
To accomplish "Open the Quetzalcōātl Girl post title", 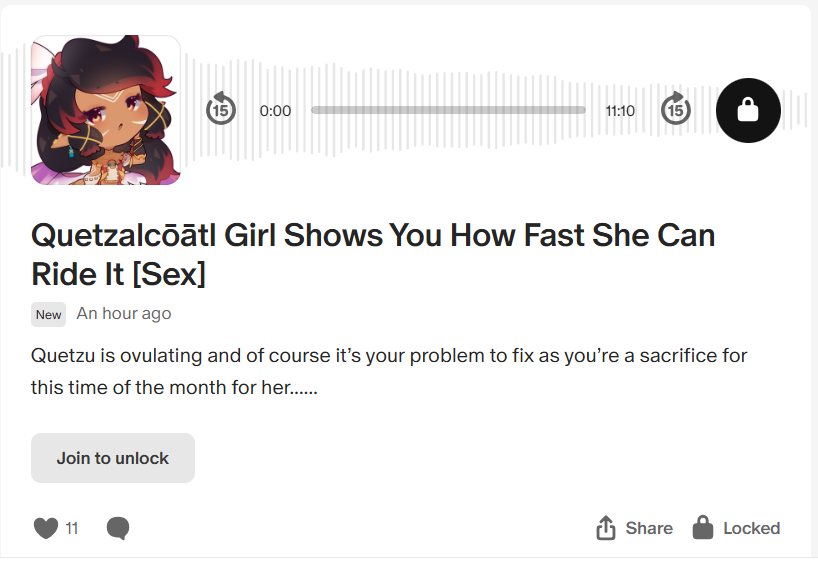I will click(x=373, y=254).
